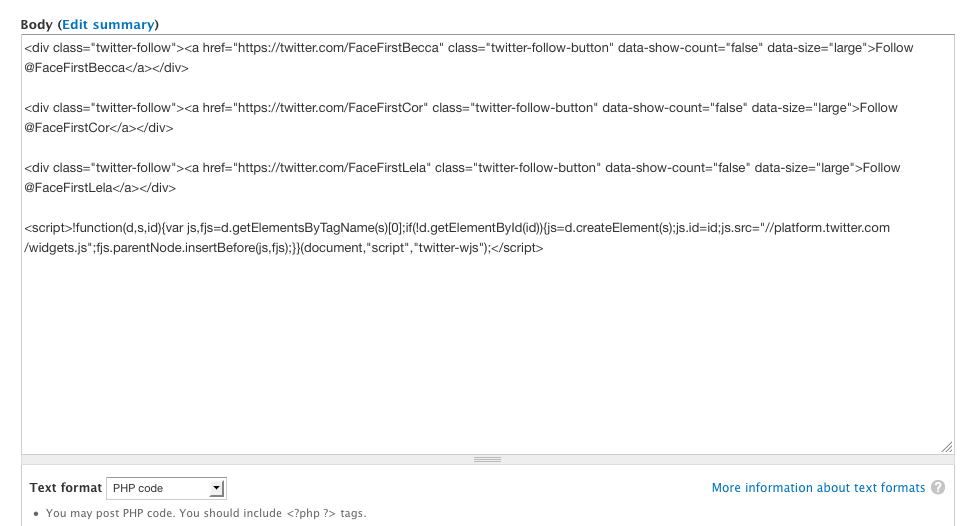Viewport: 974px width, 526px height.
Task: Click the Body field label
Action: coord(36,24)
